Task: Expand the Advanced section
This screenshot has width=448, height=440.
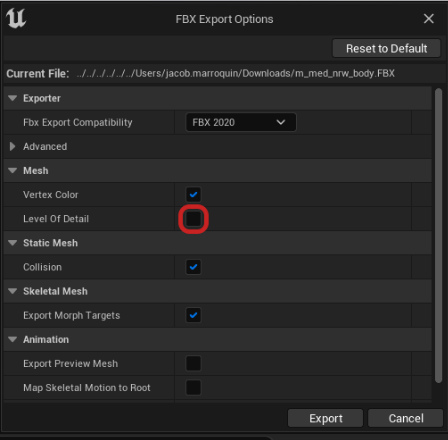Action: point(13,146)
